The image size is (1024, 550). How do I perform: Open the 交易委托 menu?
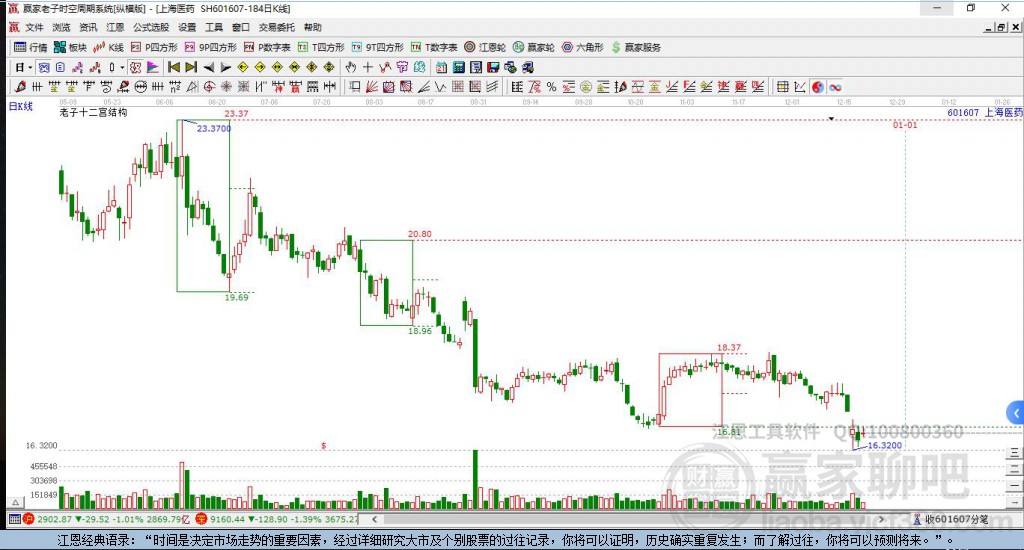coord(276,27)
